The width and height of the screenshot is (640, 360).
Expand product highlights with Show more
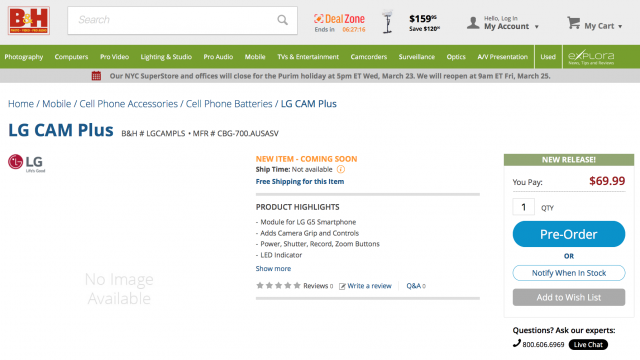click(273, 269)
